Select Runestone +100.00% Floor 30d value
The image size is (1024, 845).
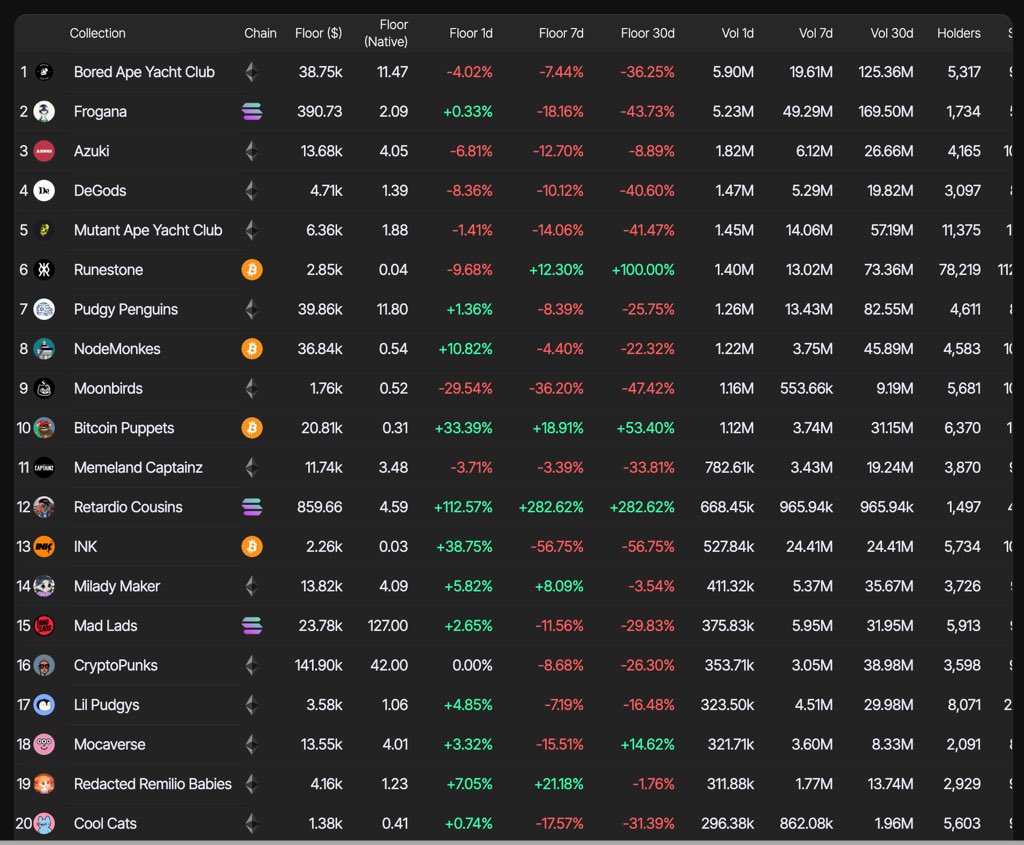(x=643, y=270)
